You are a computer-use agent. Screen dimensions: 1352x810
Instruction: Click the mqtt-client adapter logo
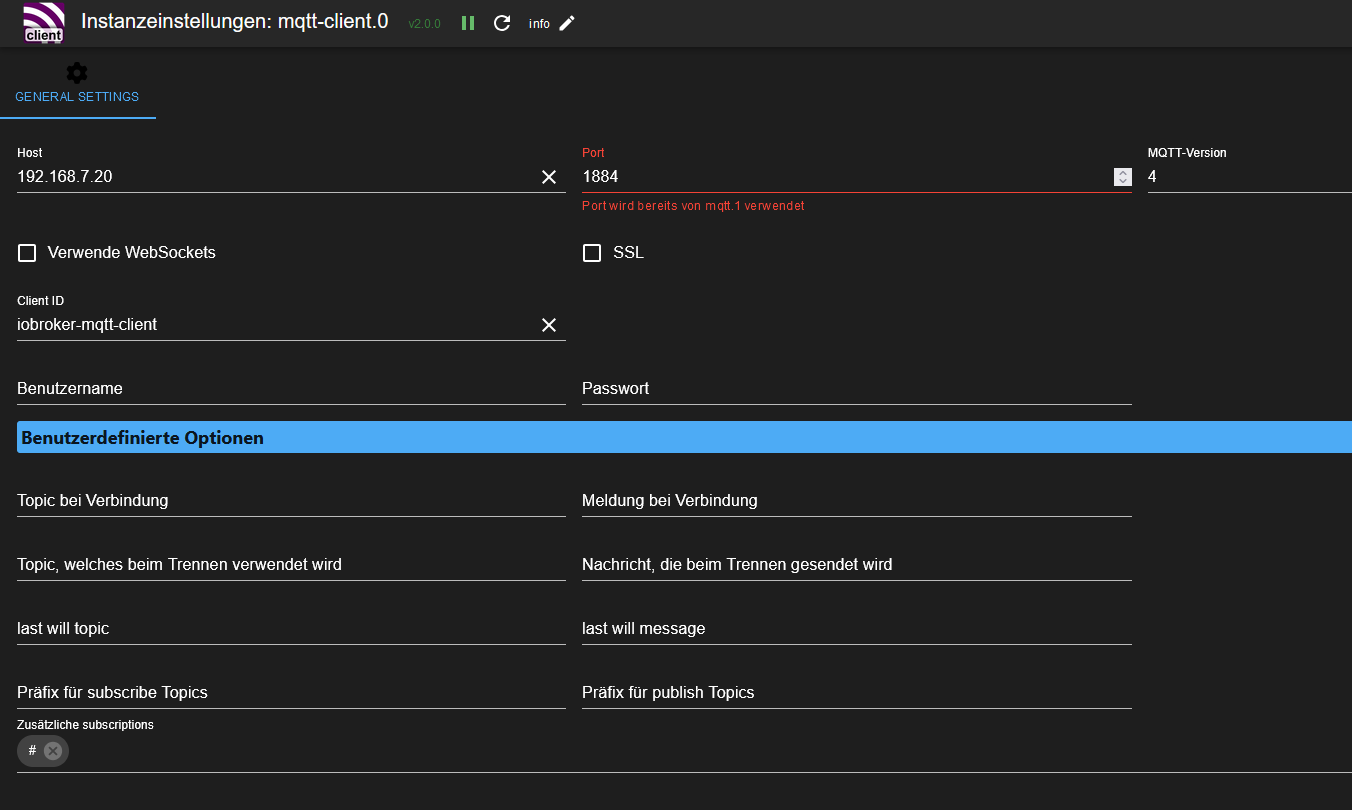[44, 23]
